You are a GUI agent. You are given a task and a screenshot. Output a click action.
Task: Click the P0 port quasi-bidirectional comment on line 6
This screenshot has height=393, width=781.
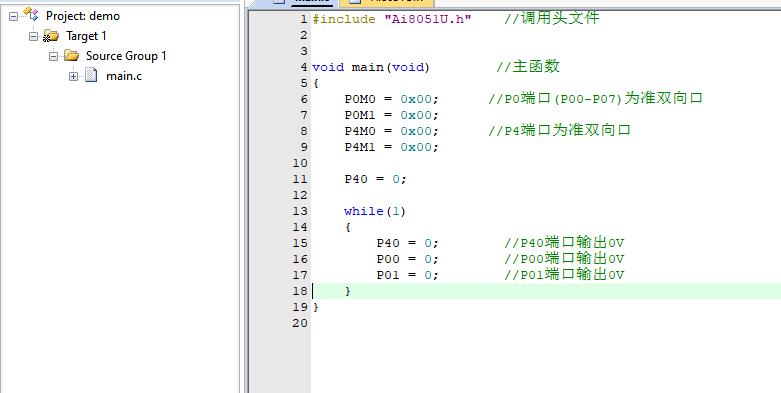coord(595,99)
